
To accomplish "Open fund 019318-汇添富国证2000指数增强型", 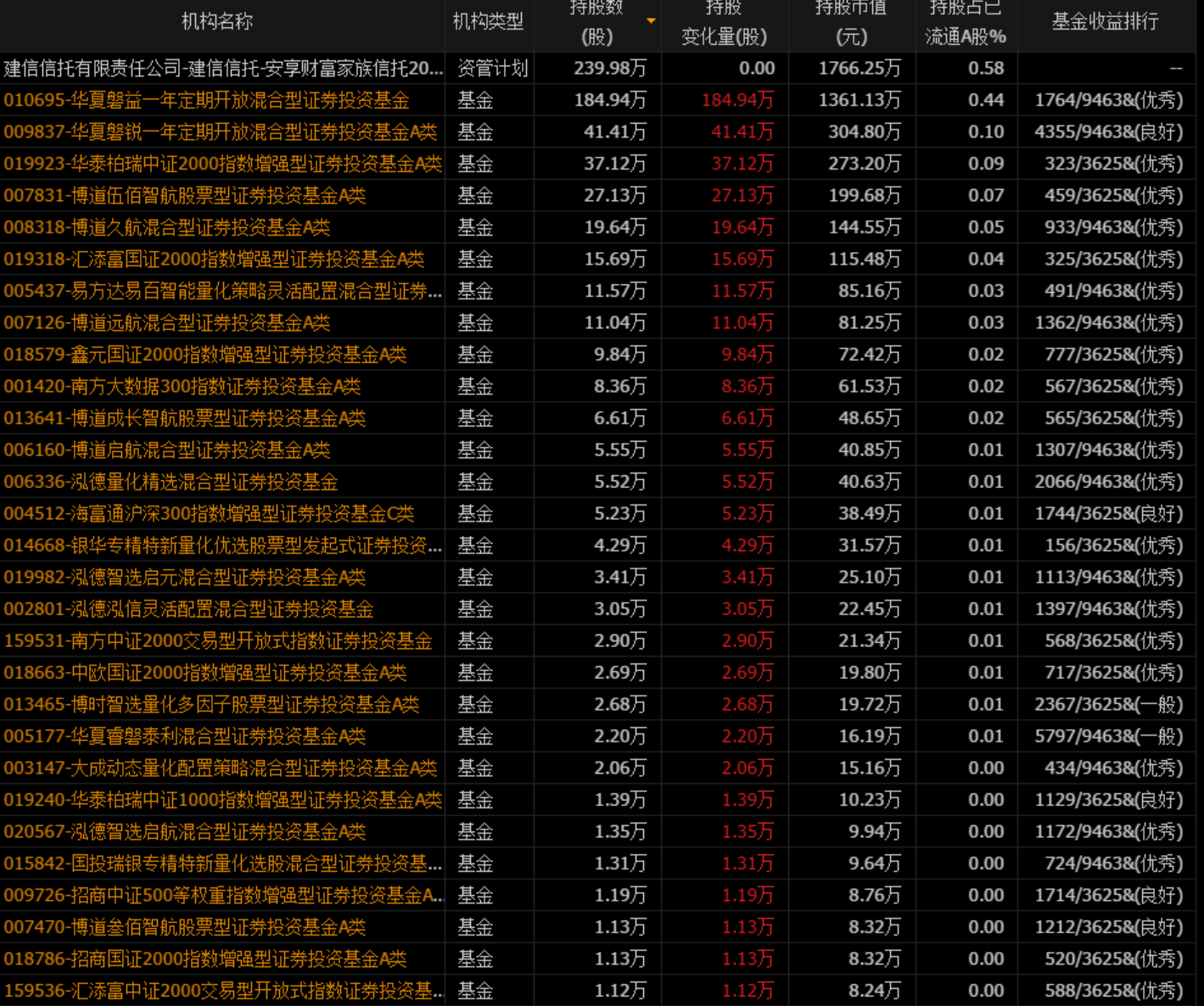I will 214,260.
